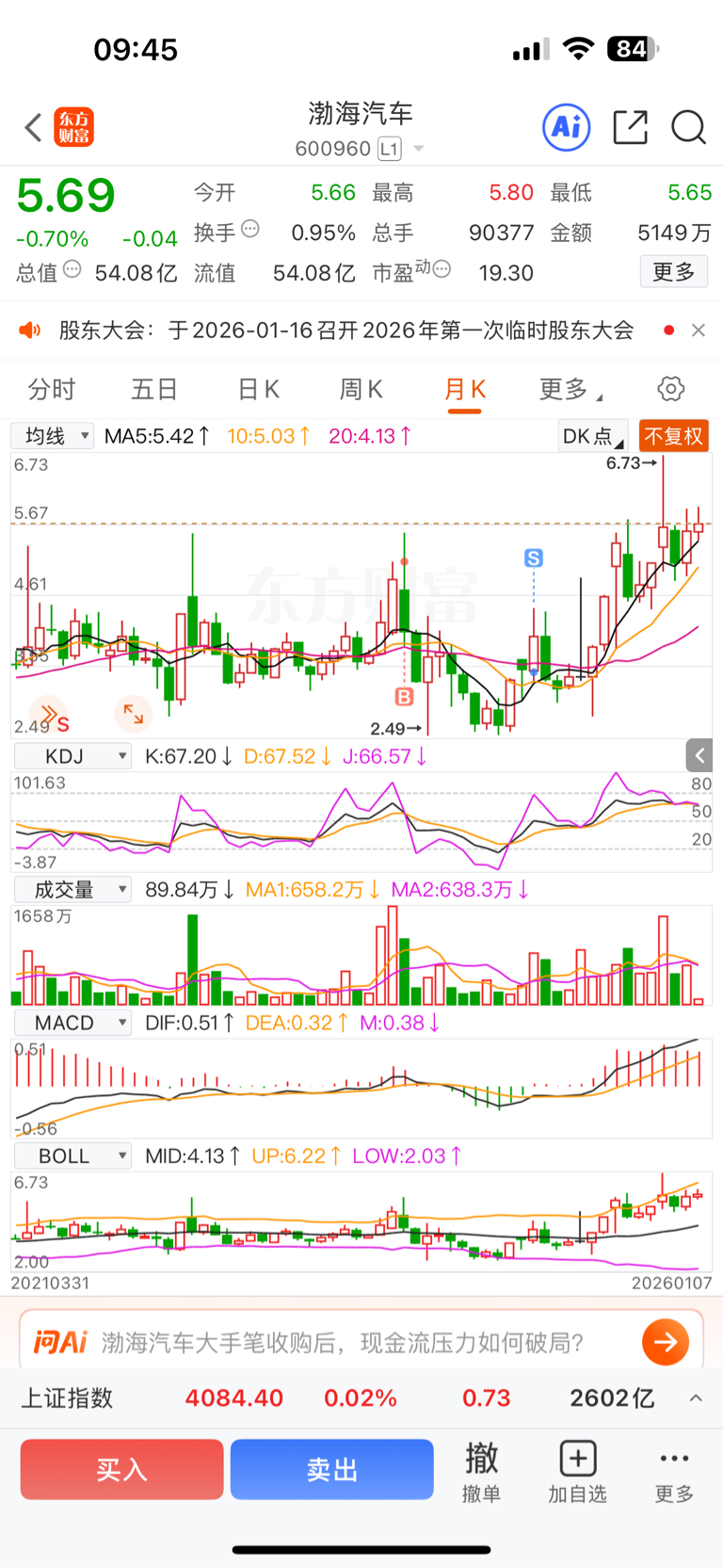Open the search magnifier icon
The image size is (723, 1568).
click(688, 127)
